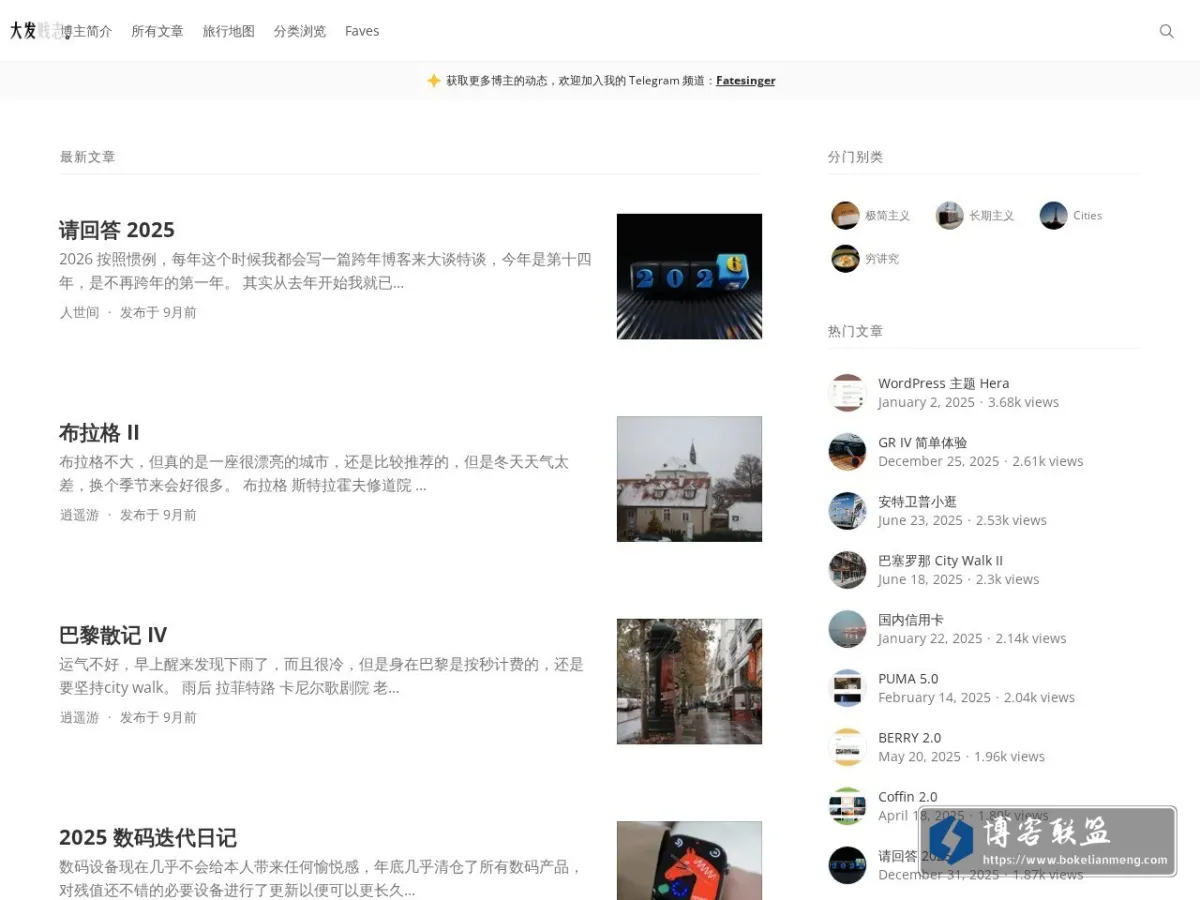Open 长期主义 category label
Viewport: 1200px width, 900px height.
(991, 215)
